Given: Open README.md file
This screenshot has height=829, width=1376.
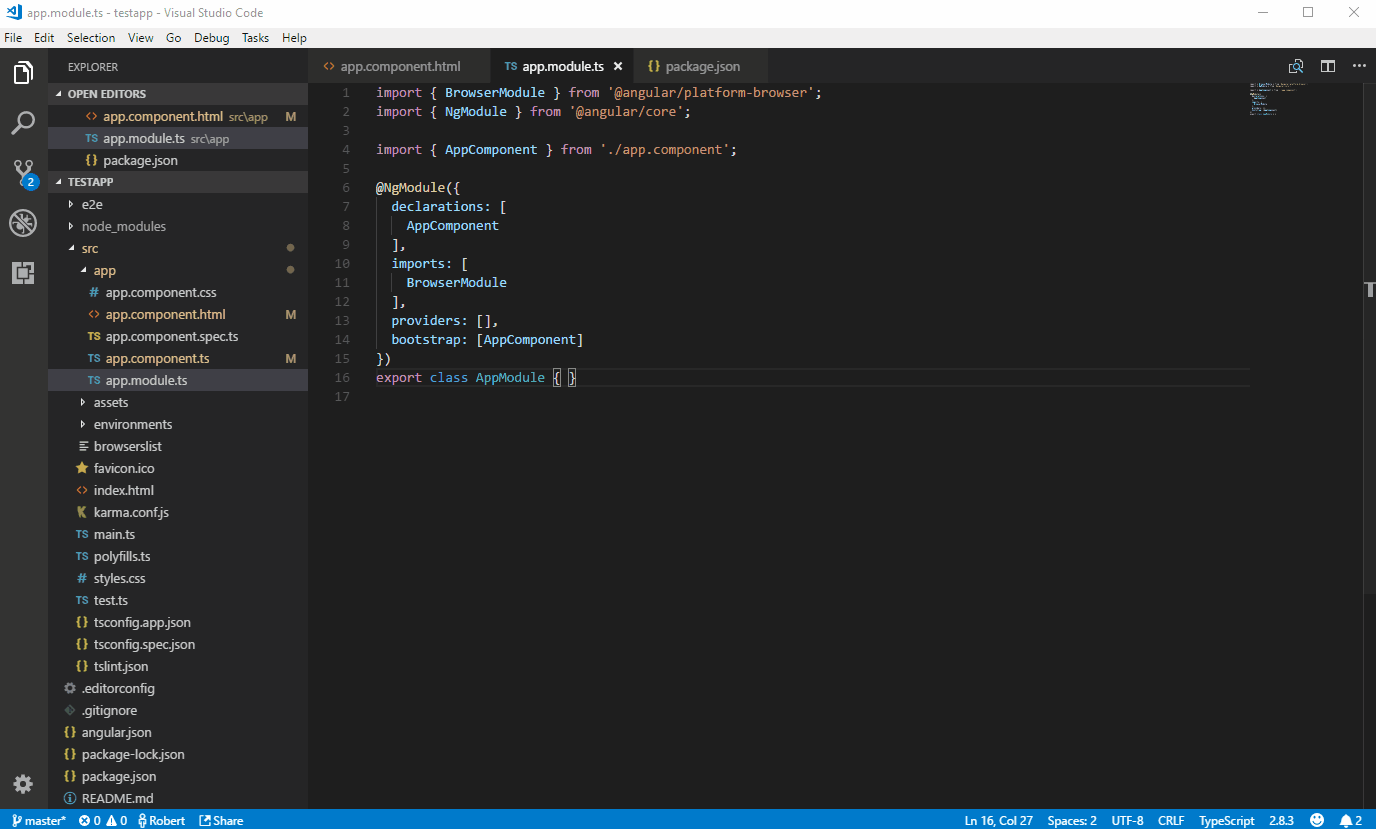Looking at the screenshot, I should [x=178, y=798].
